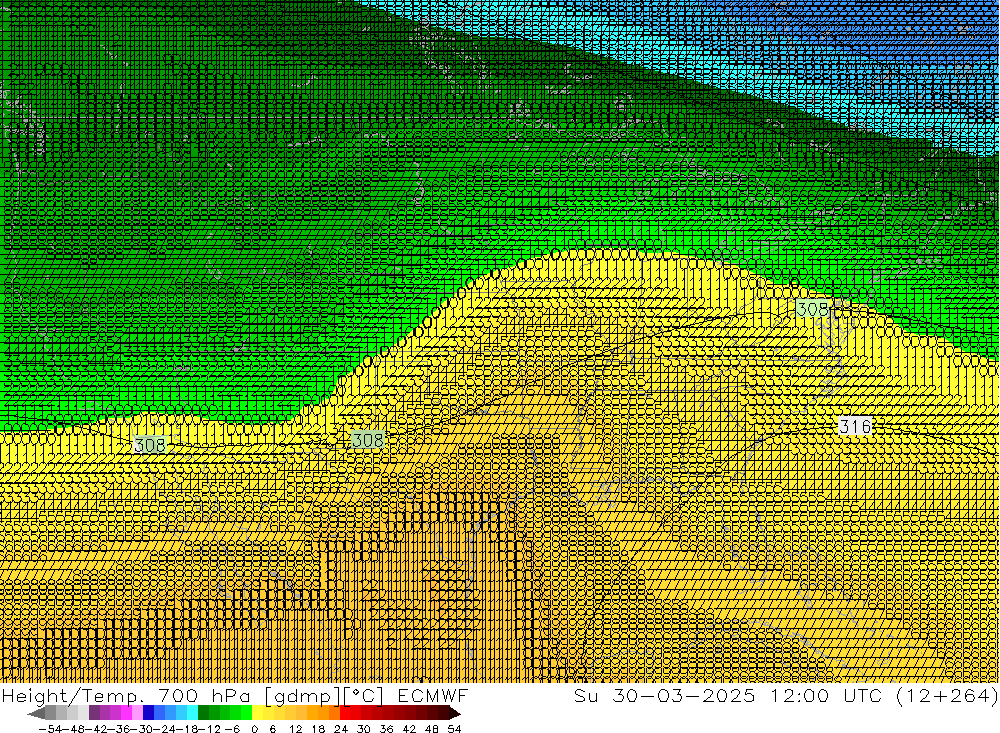The image size is (1000, 733).
Task: Click the 308 contour label above the 316 label
Action: (x=812, y=309)
